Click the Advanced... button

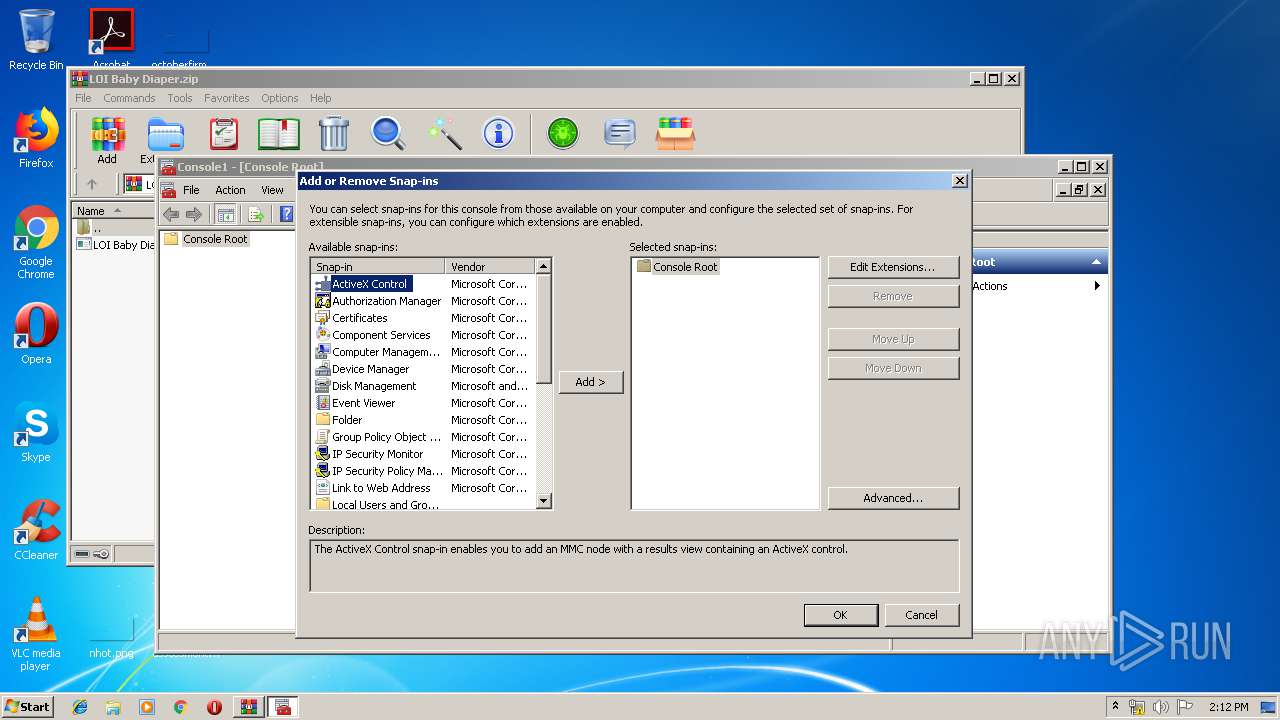(x=893, y=498)
